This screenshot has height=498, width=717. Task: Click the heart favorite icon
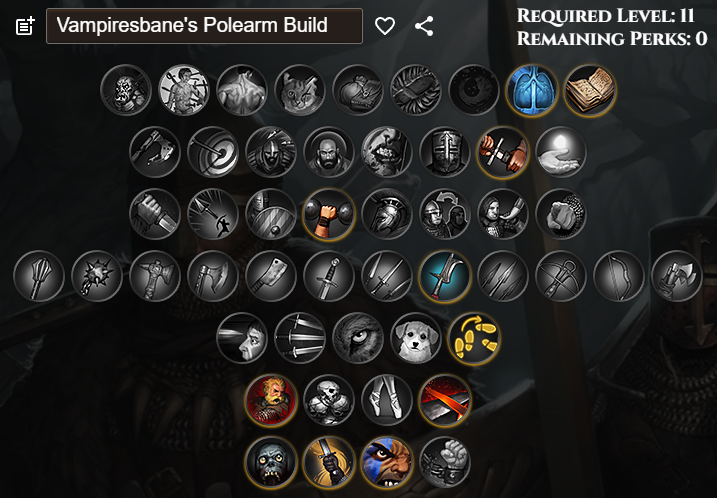pos(385,26)
